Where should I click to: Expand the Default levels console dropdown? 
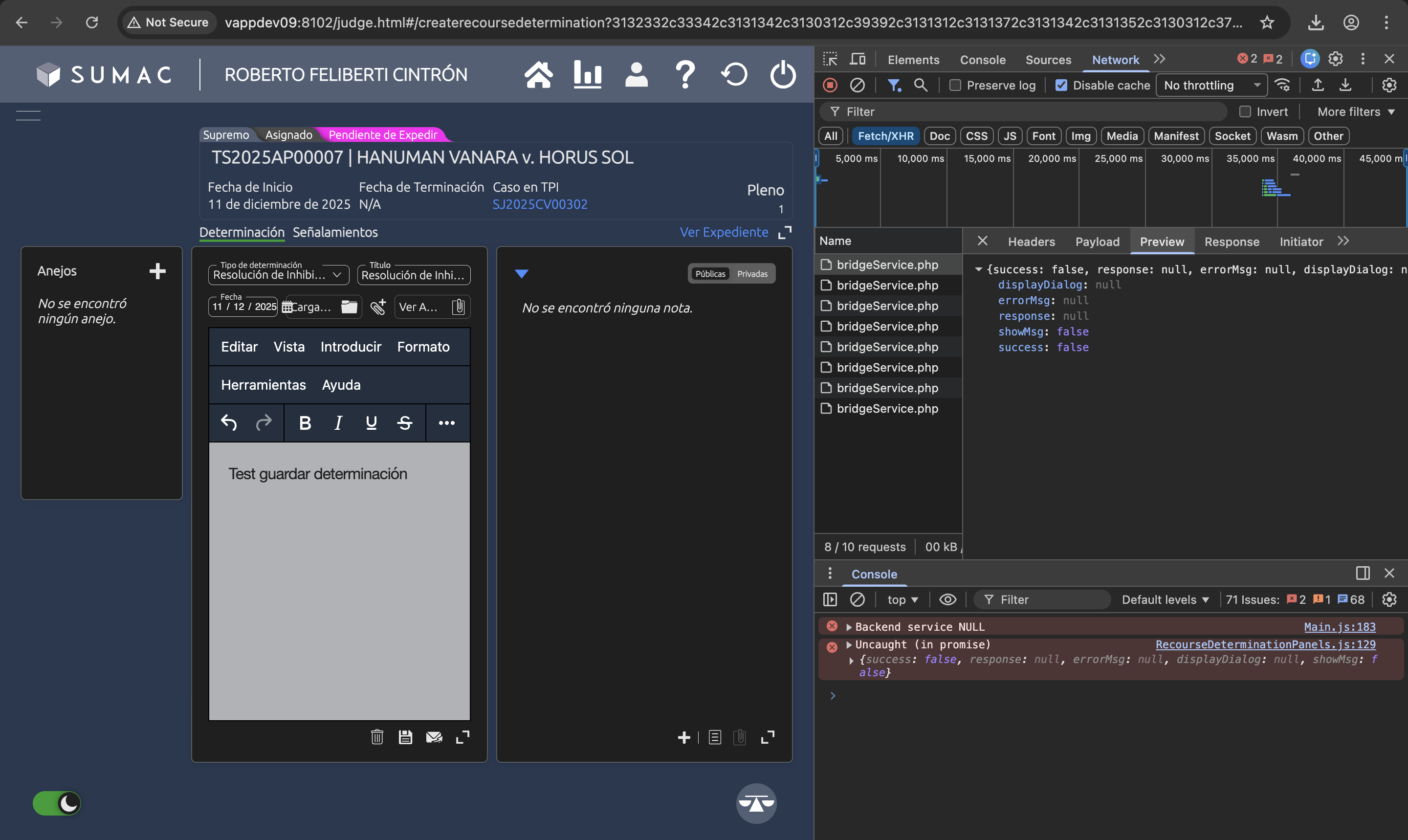[x=1165, y=599]
